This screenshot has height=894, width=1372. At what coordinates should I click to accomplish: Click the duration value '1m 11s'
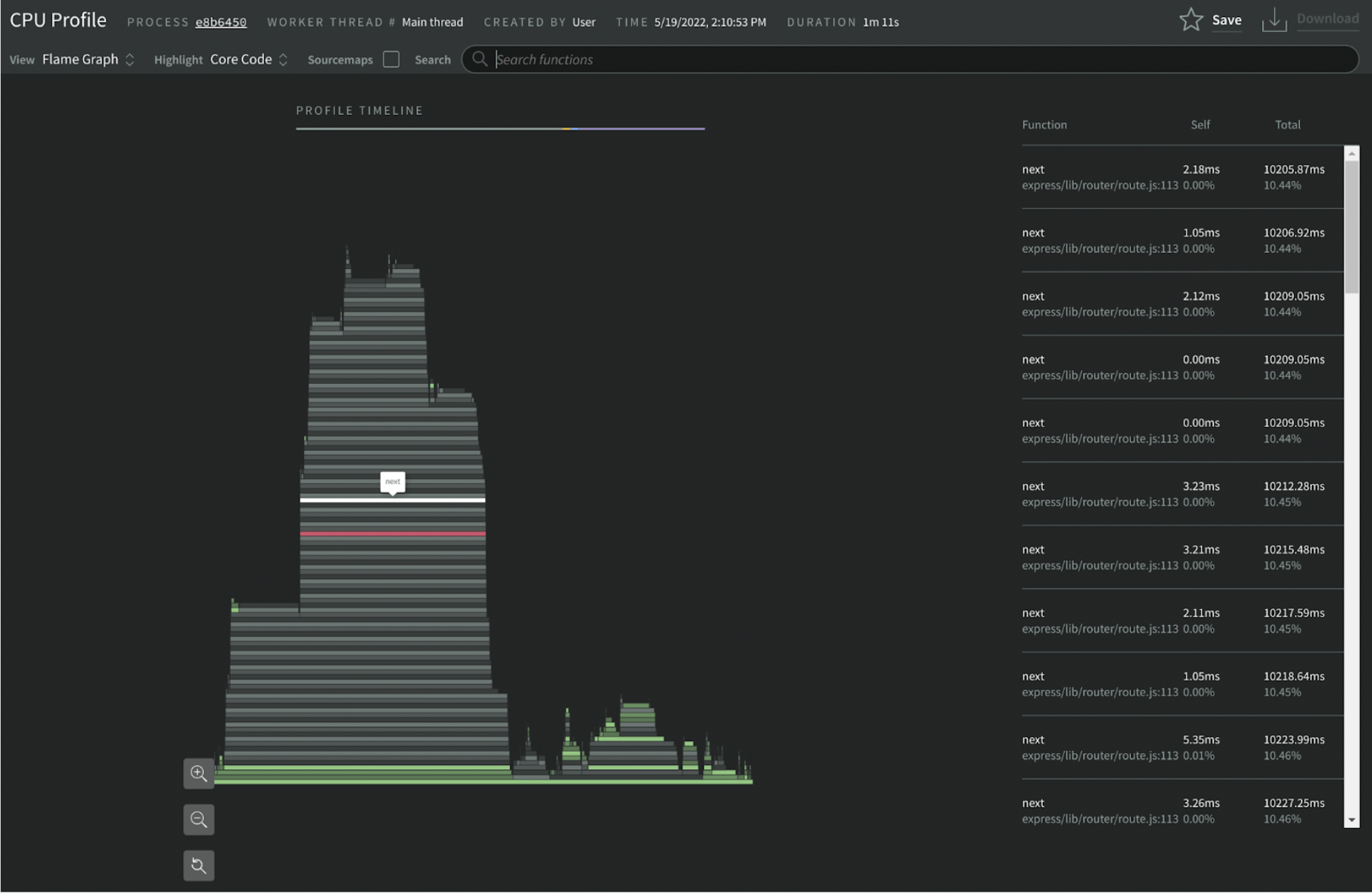tap(881, 22)
